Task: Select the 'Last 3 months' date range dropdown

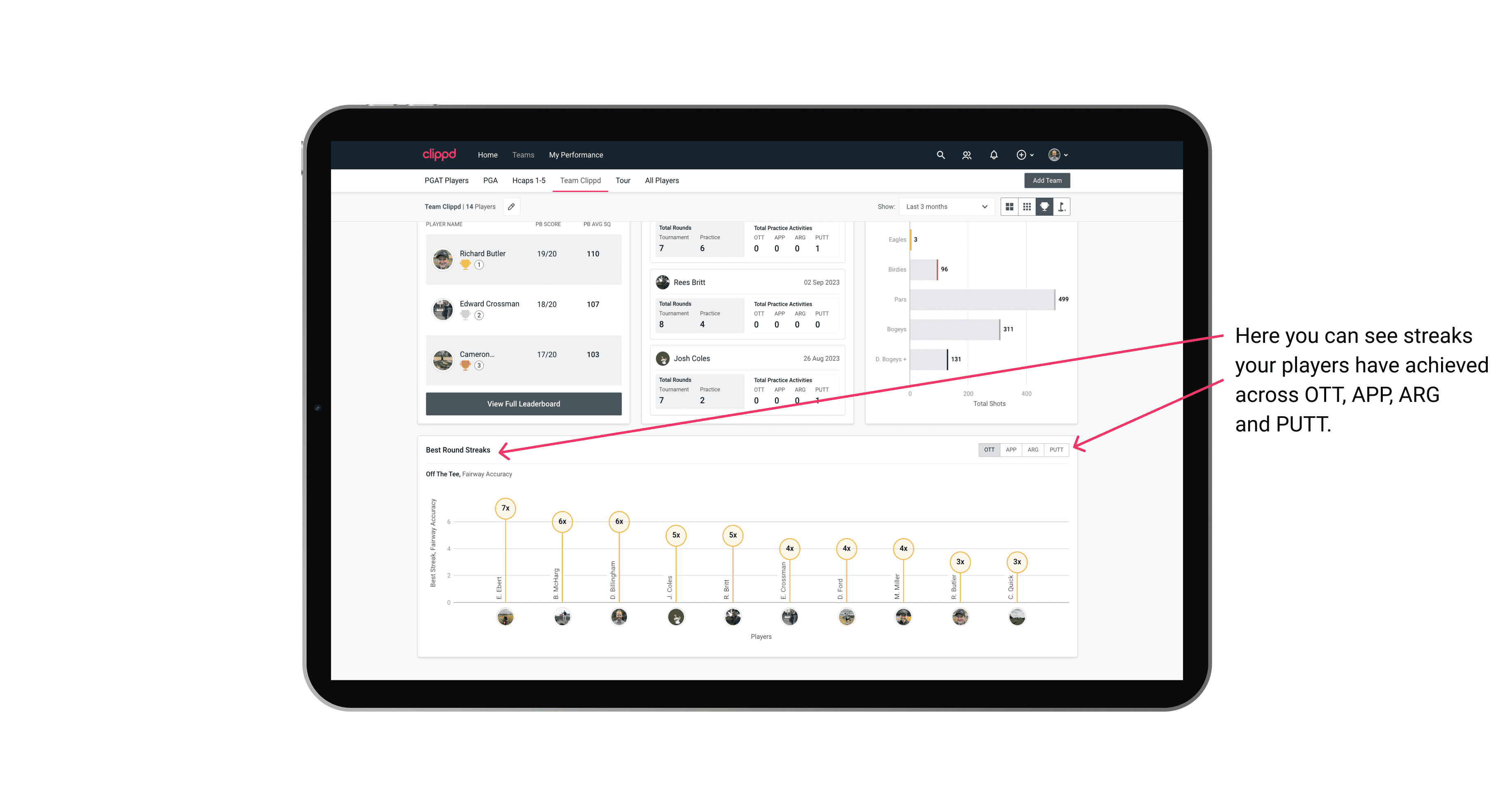Action: (x=944, y=207)
